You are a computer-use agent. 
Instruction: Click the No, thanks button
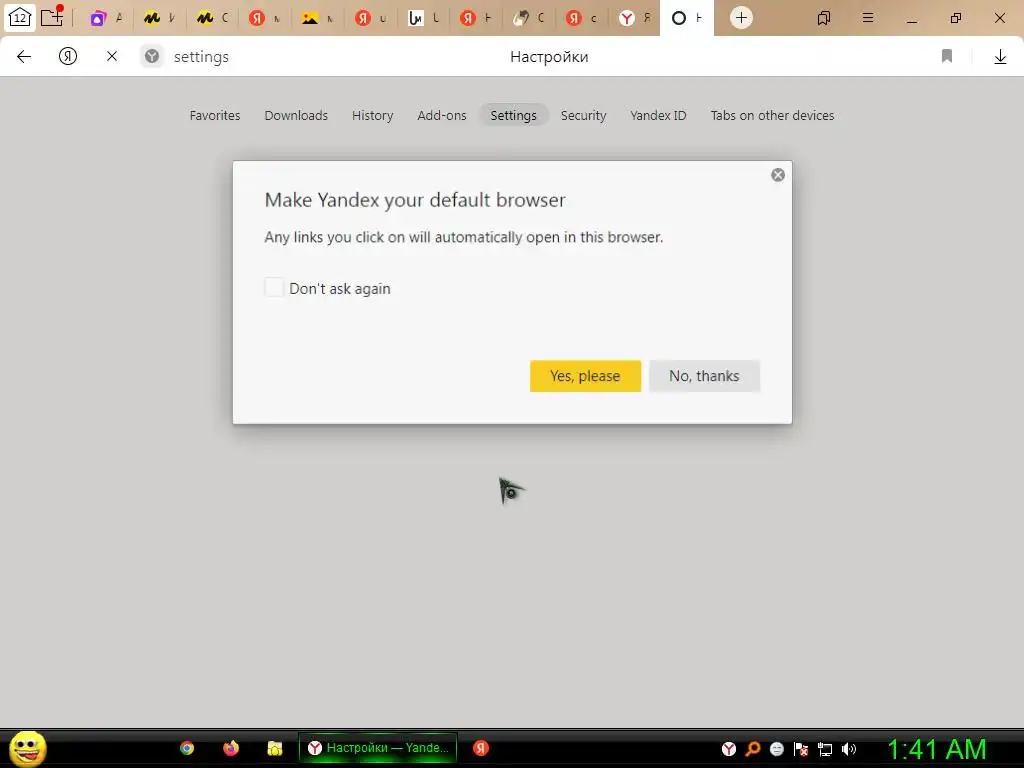tap(704, 376)
